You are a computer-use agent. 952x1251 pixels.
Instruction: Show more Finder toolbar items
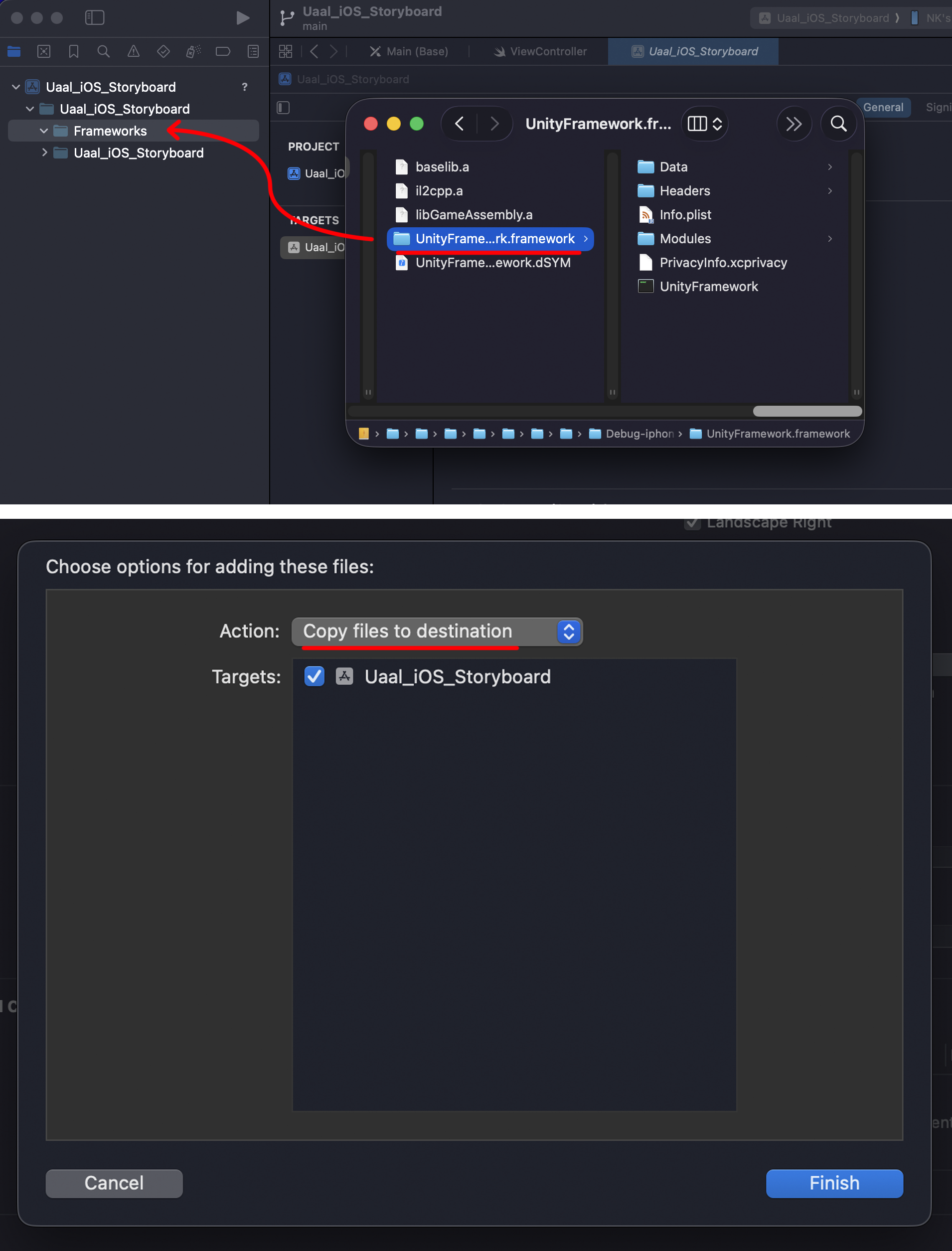point(793,124)
